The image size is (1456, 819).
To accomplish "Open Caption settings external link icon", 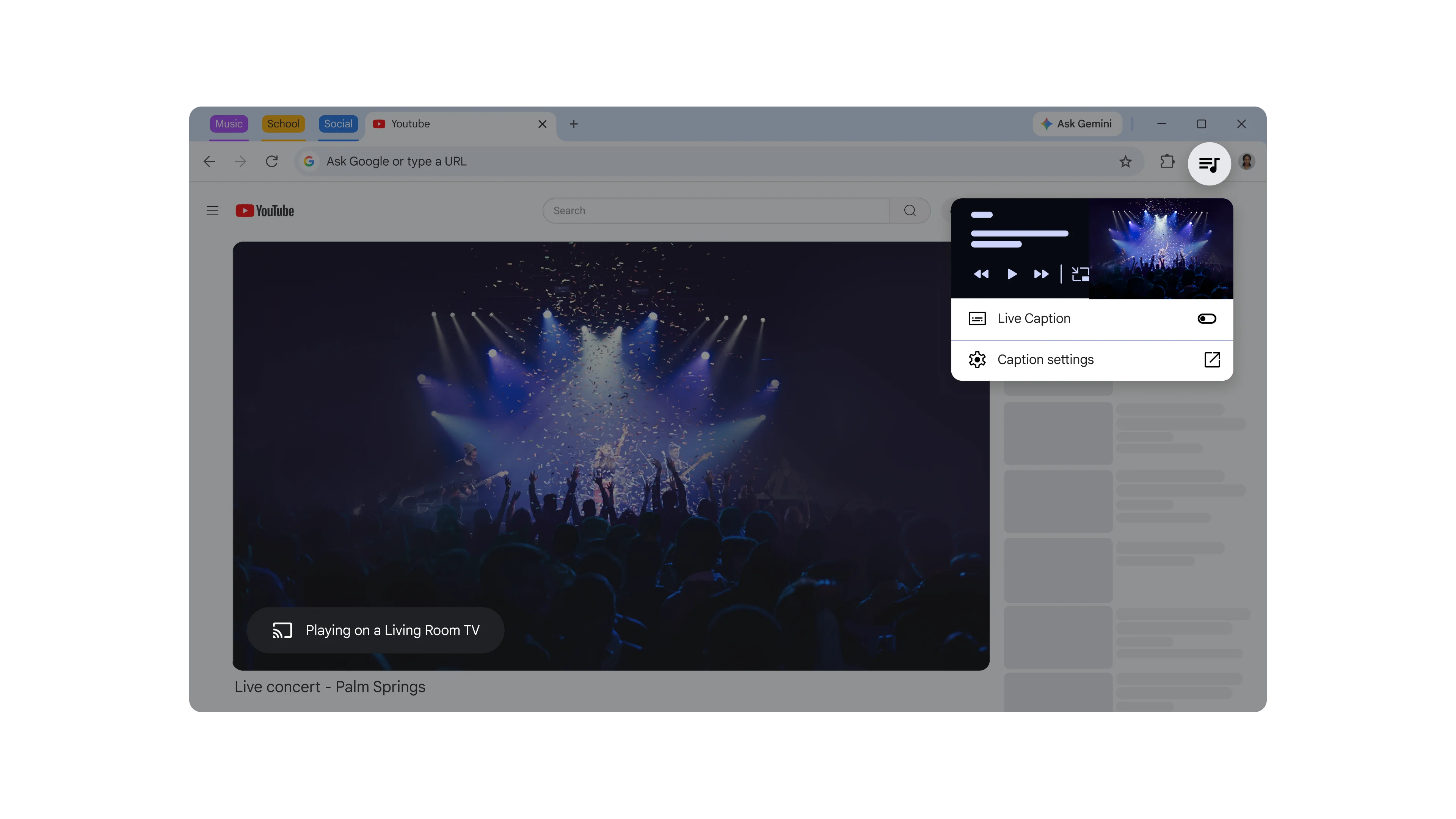I will 1212,359.
